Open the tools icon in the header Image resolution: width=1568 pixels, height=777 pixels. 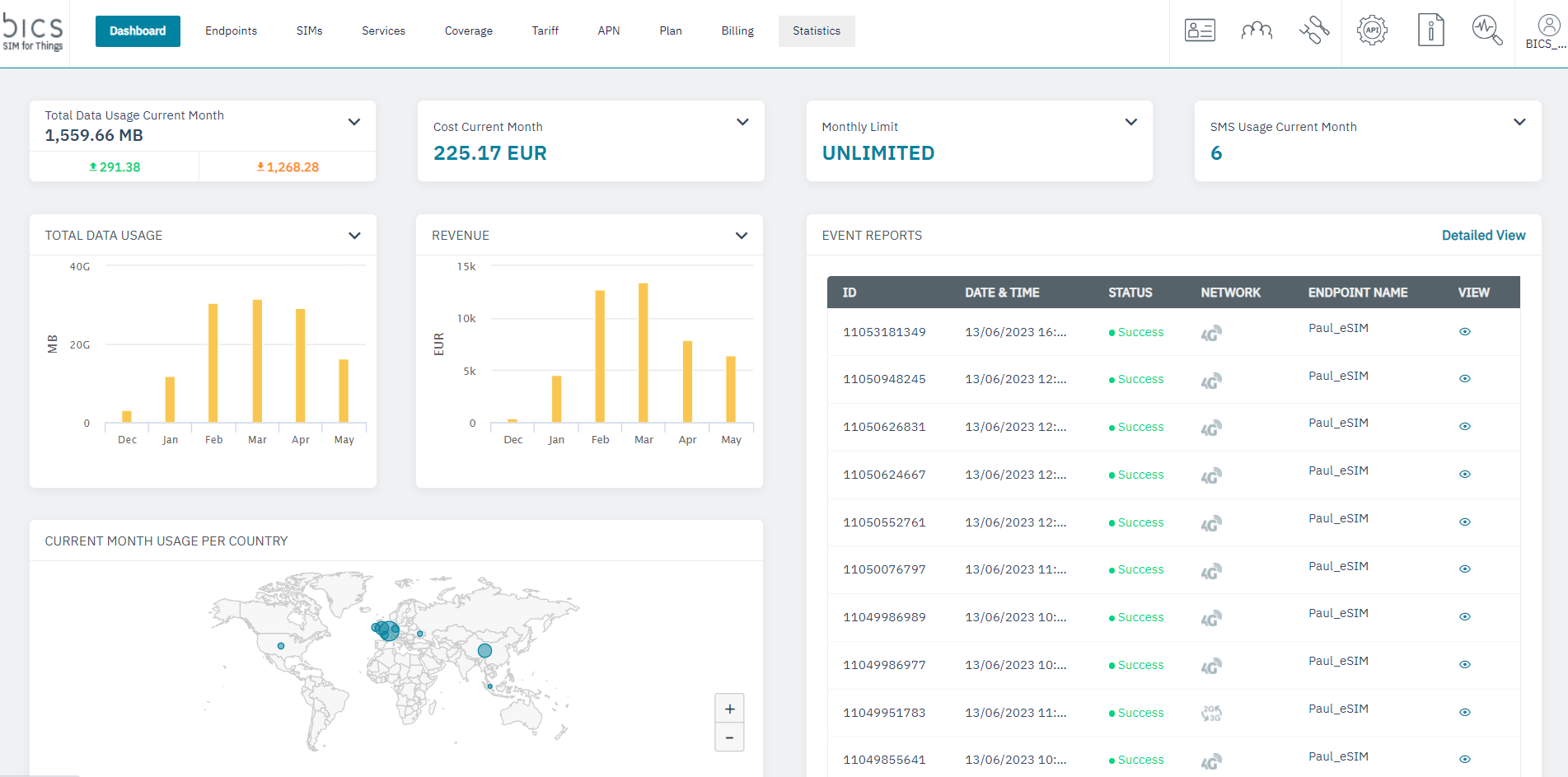coord(1314,30)
